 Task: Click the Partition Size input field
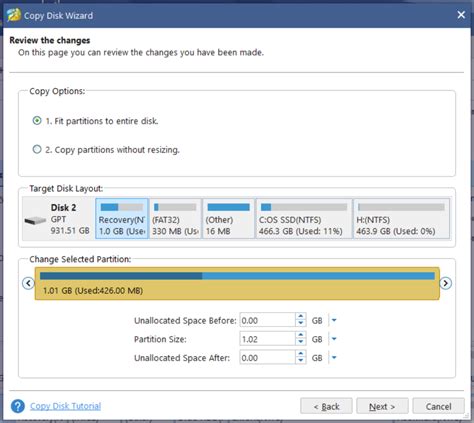(267, 339)
